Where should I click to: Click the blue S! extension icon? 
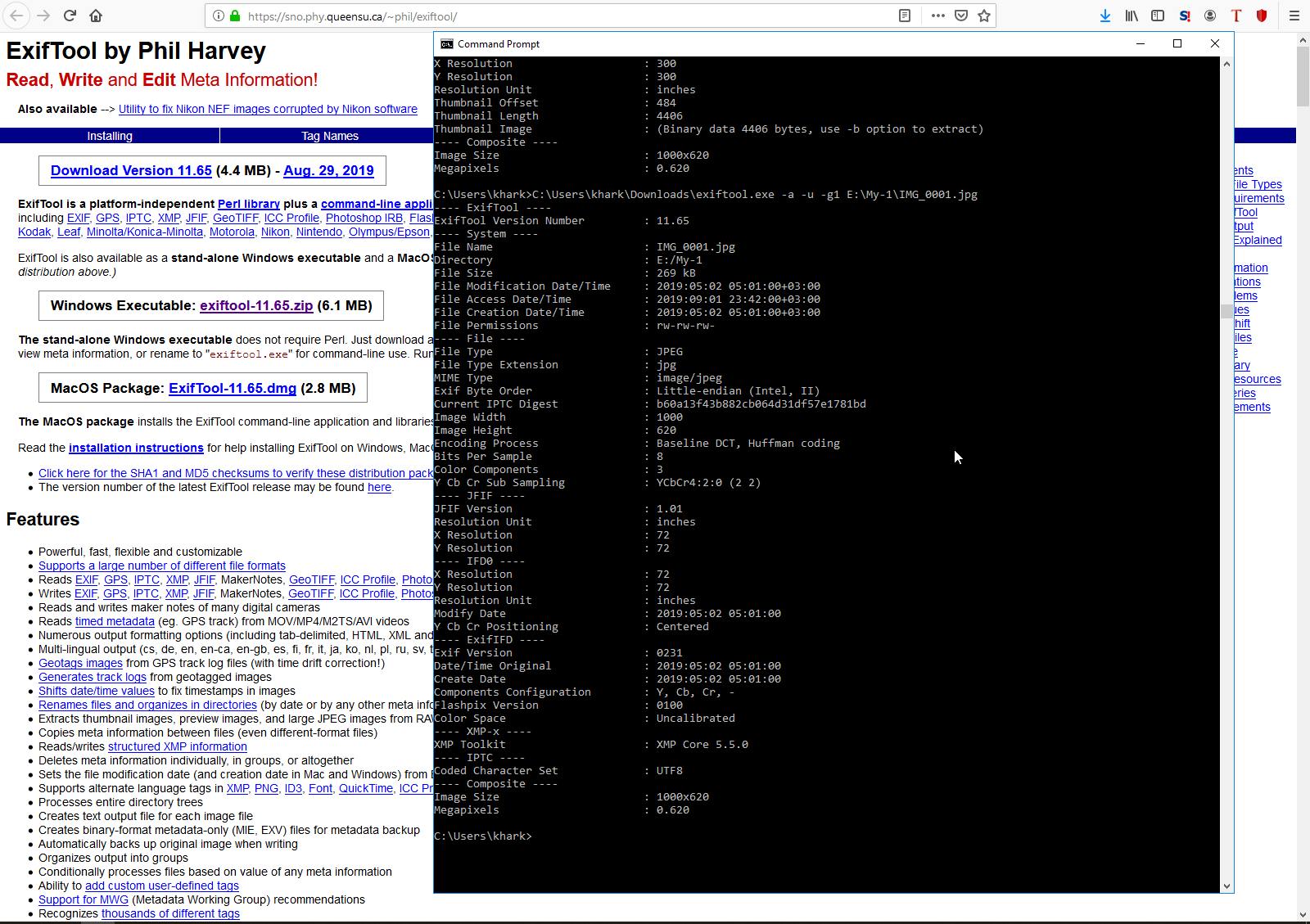coord(1184,16)
